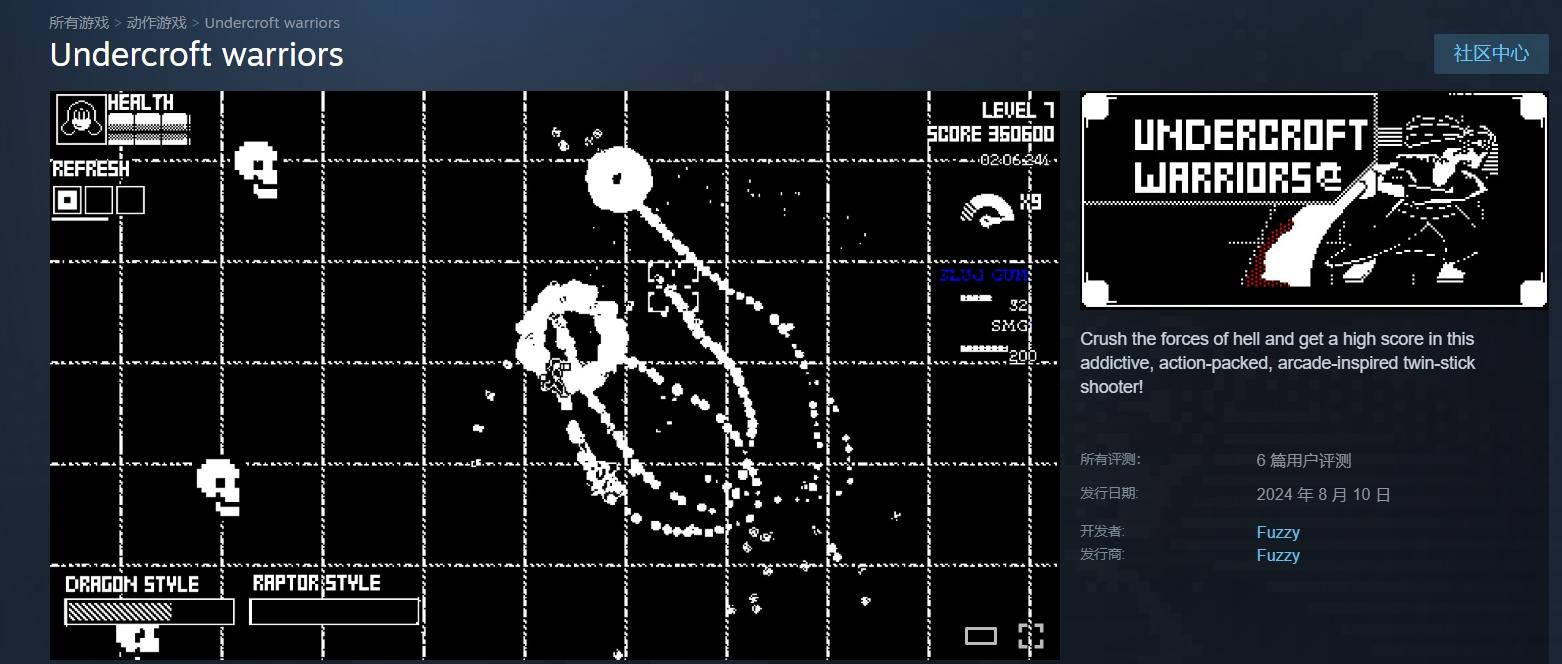Viewport: 1562px width, 664px height.
Task: Click the developer Fuzzy link
Action: tap(1278, 532)
